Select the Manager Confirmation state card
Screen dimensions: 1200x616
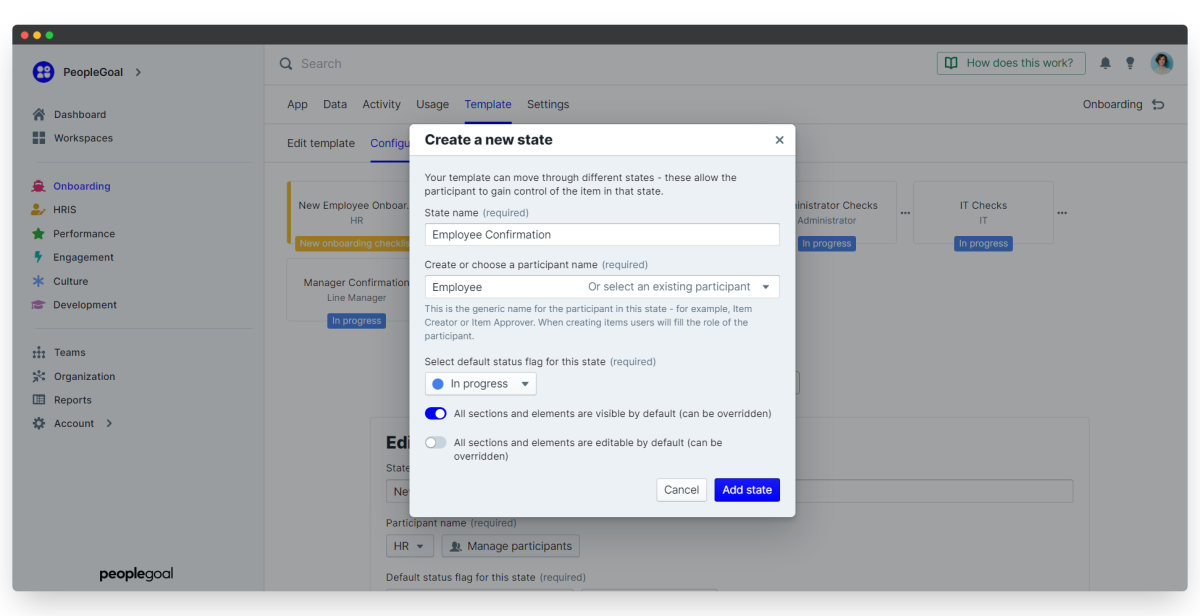click(349, 290)
